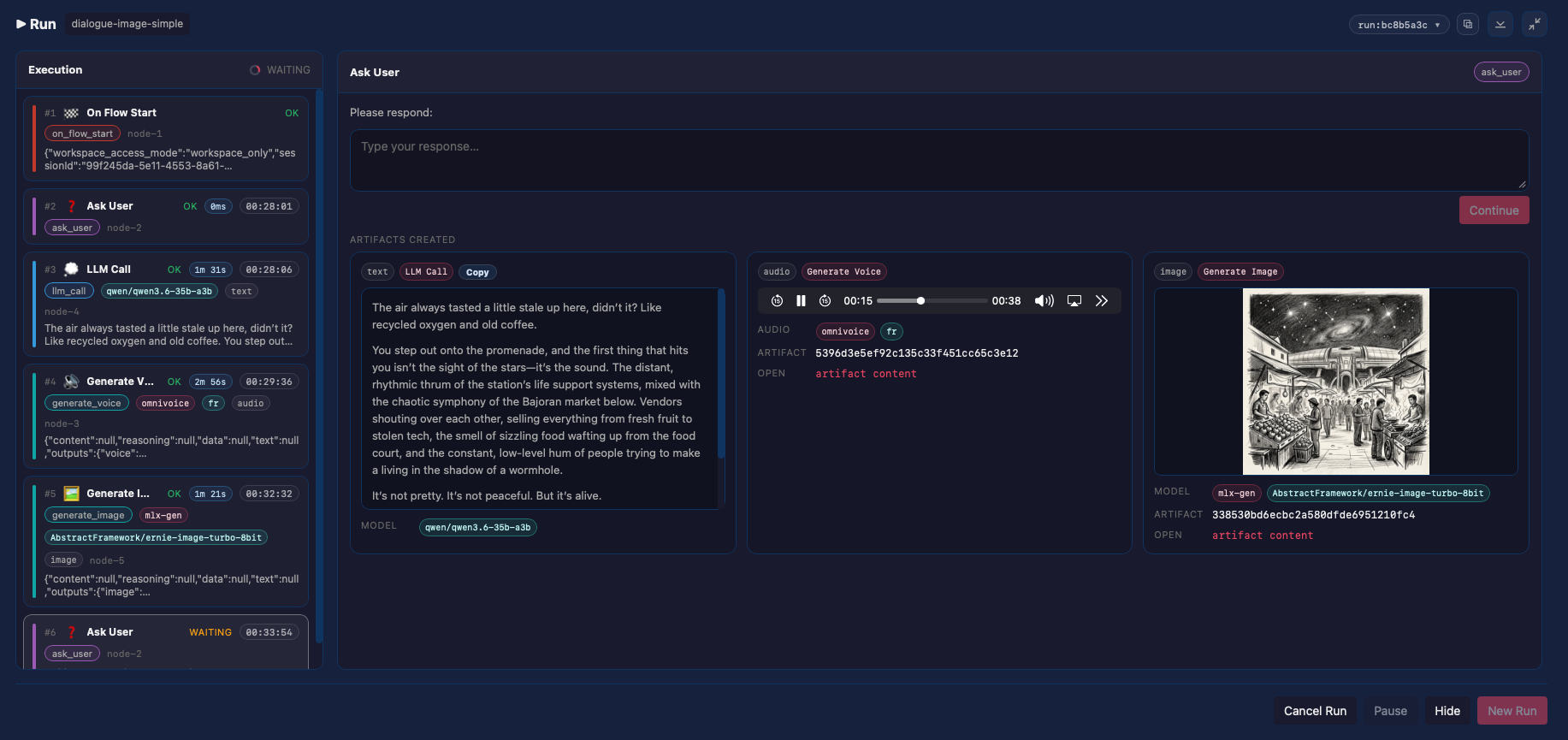Click in the Type your response field

pos(939,160)
